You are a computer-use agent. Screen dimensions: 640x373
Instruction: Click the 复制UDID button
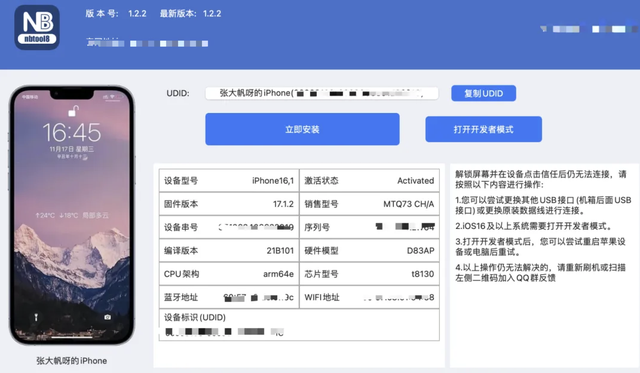click(x=483, y=93)
